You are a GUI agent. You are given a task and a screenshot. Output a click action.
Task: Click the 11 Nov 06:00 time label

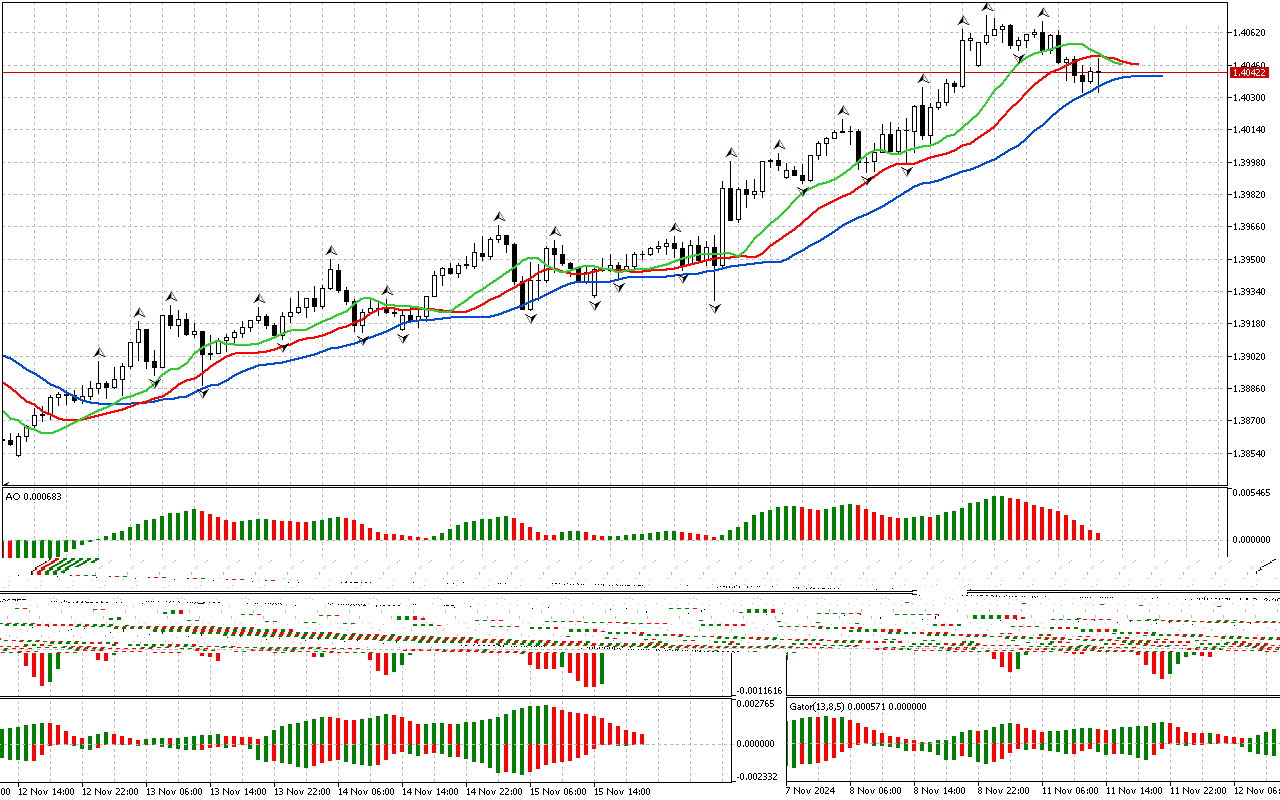[1071, 791]
